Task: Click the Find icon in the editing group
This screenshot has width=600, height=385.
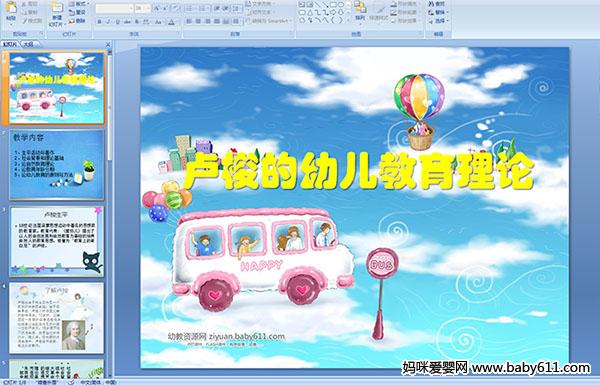Action: coord(437,4)
